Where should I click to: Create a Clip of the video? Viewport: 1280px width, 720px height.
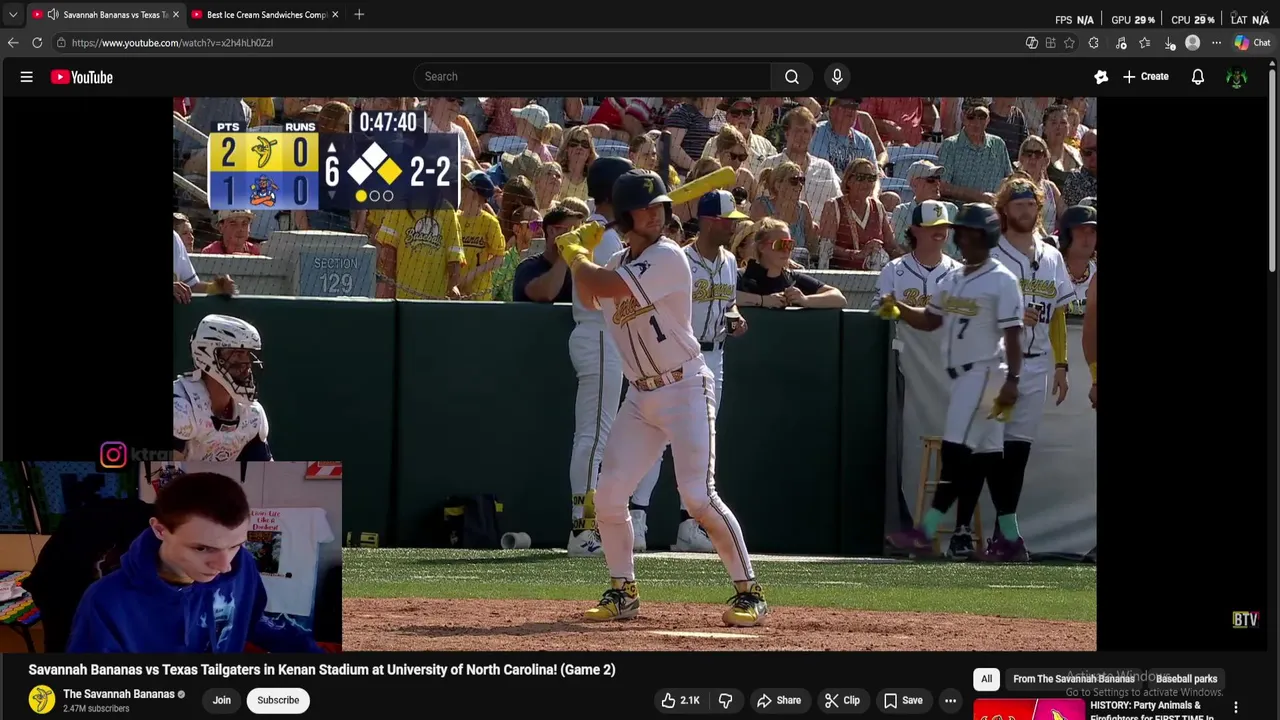841,700
